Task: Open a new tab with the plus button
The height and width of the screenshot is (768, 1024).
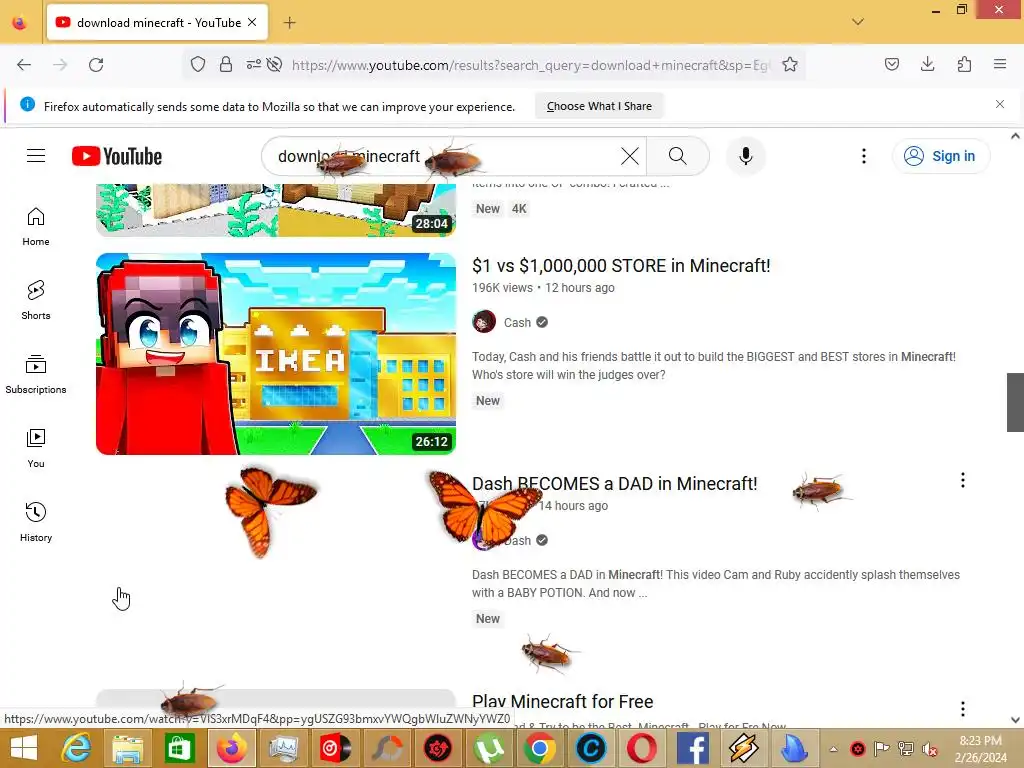Action: [x=289, y=23]
